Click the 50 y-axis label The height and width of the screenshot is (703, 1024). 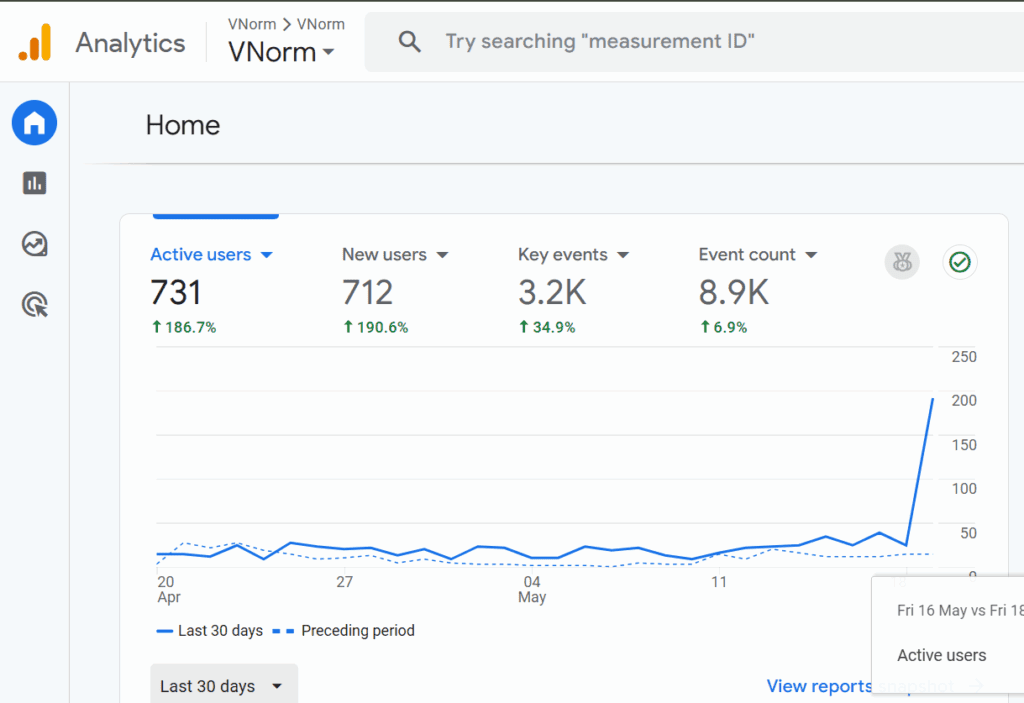pyautogui.click(x=968, y=533)
